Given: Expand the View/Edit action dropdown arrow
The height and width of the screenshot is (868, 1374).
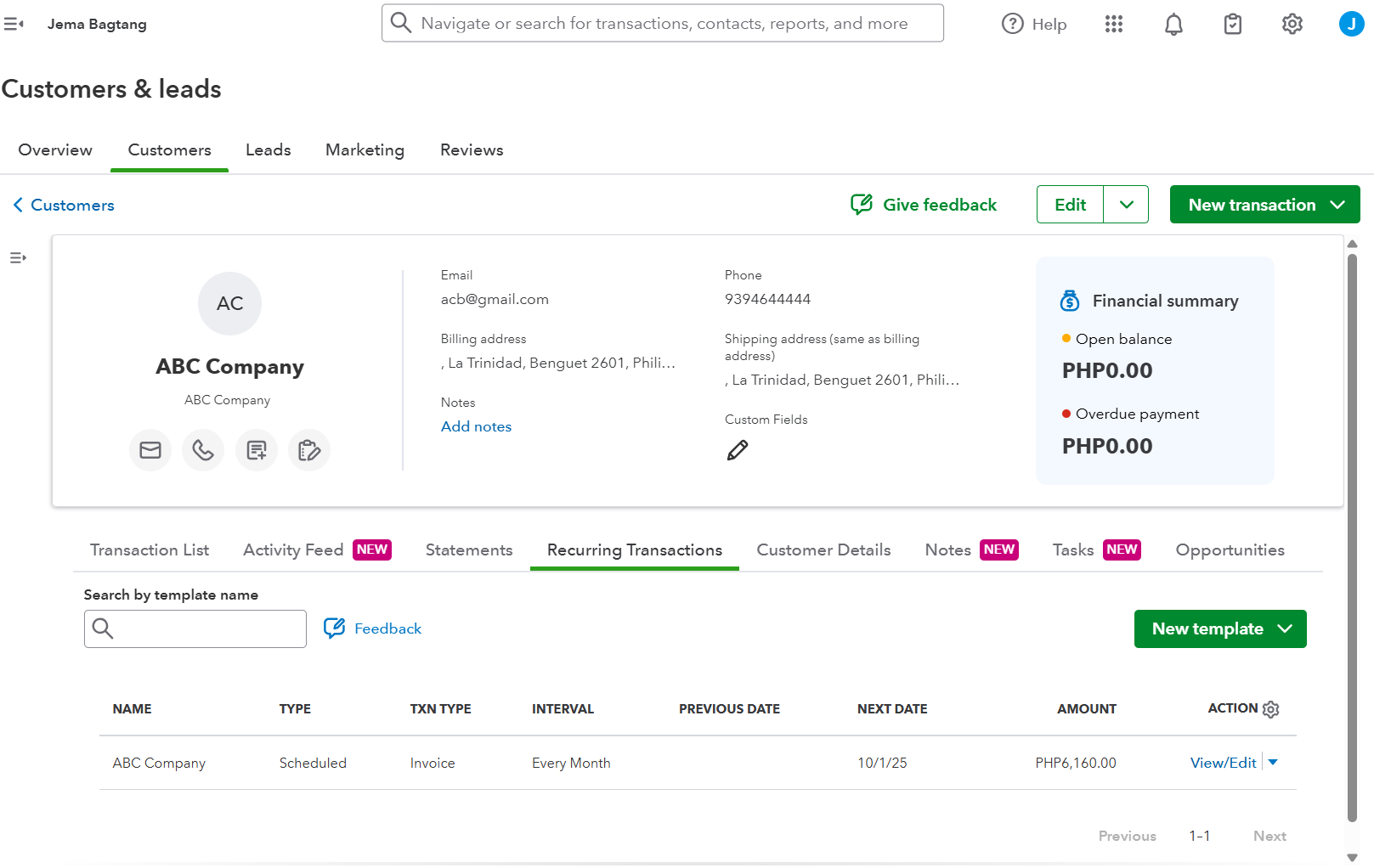Looking at the screenshot, I should (1273, 763).
